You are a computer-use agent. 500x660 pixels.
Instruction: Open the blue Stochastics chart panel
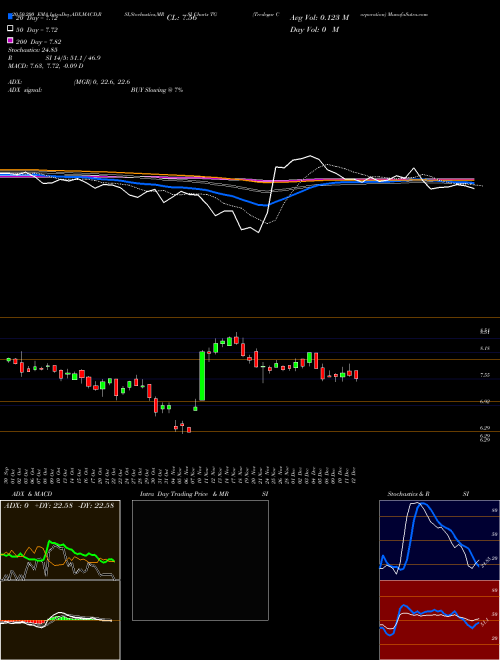click(439, 540)
